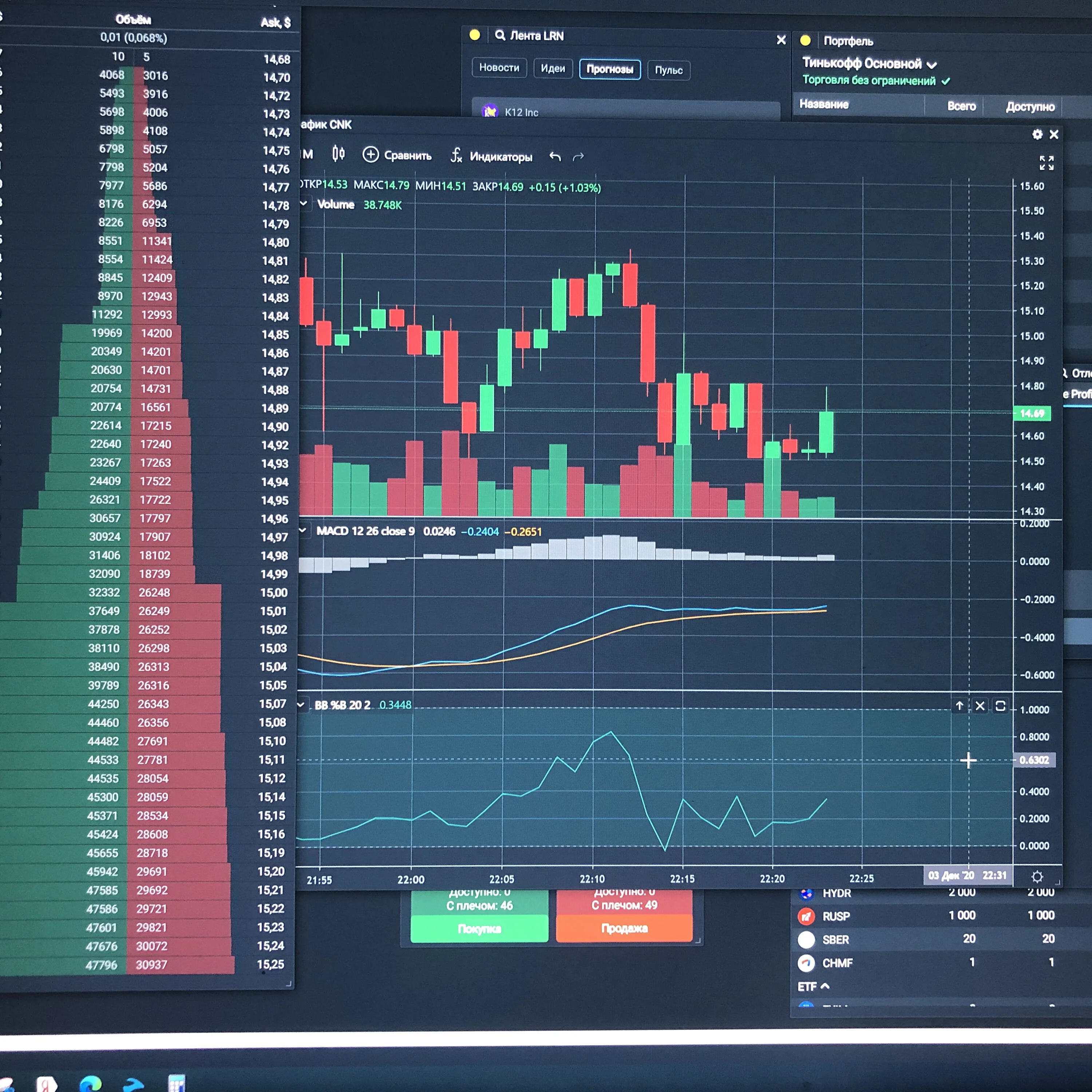Viewport: 1092px width, 1092px height.
Task: Click the search icon in Лента LRN
Action: pyautogui.click(x=500, y=35)
